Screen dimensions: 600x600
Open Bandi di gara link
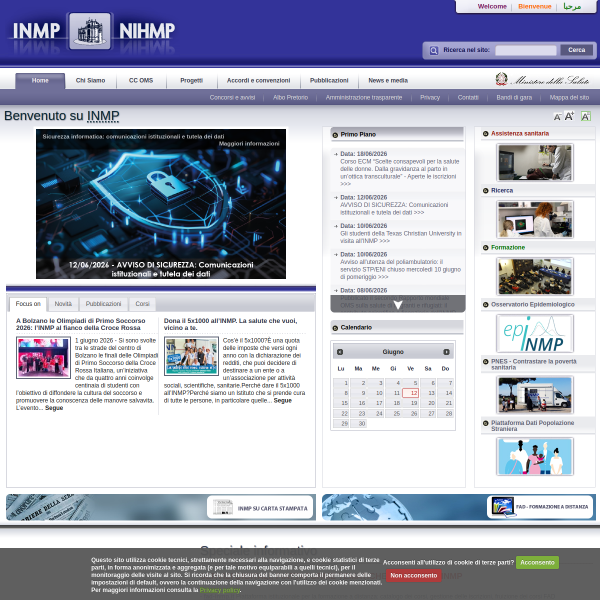click(514, 98)
